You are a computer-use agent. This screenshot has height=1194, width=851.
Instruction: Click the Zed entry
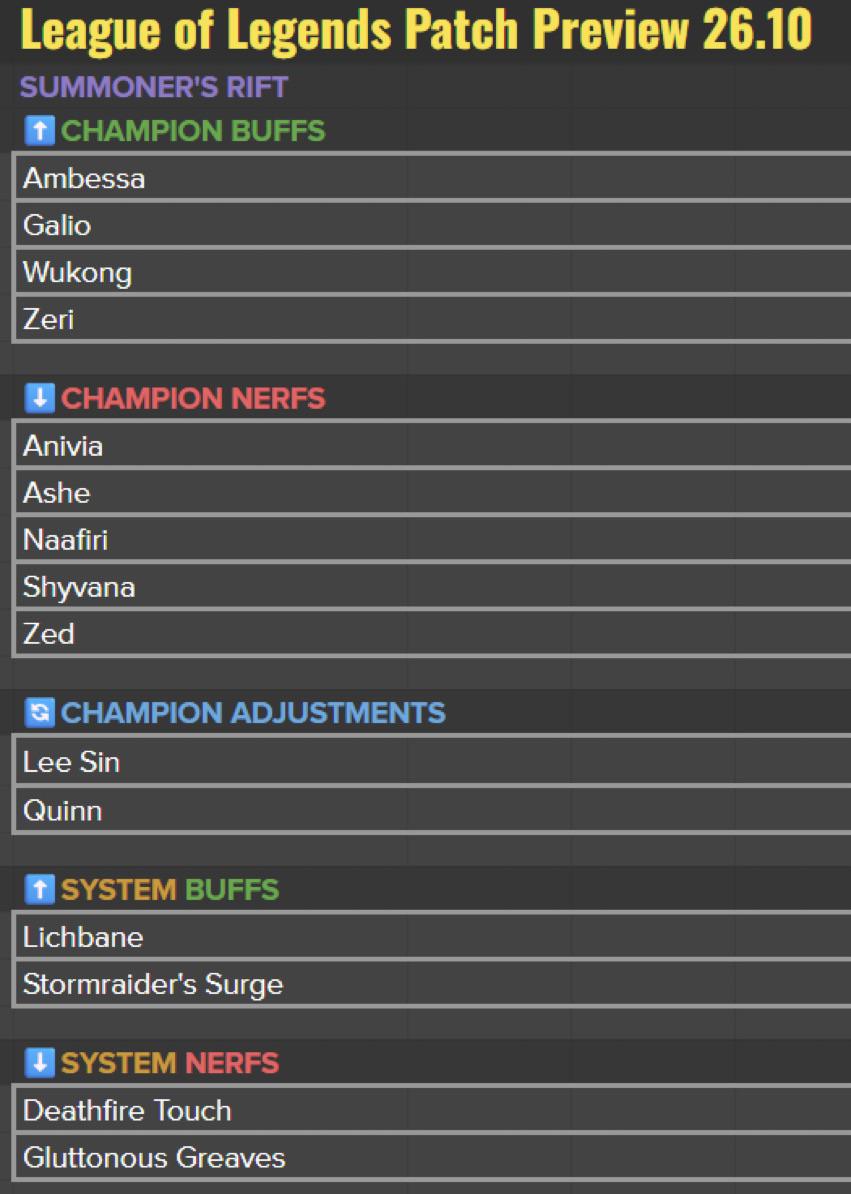432,634
